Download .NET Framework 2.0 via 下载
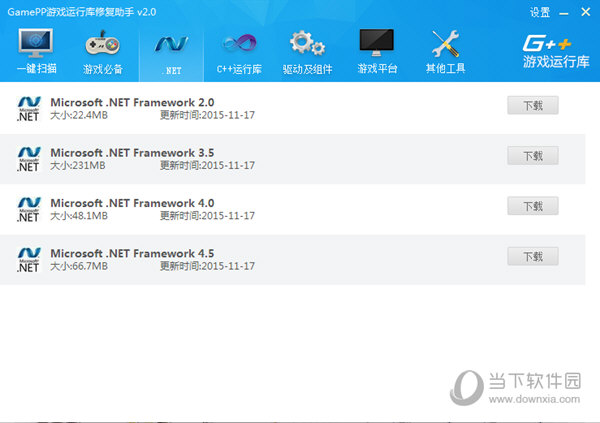 pos(533,105)
